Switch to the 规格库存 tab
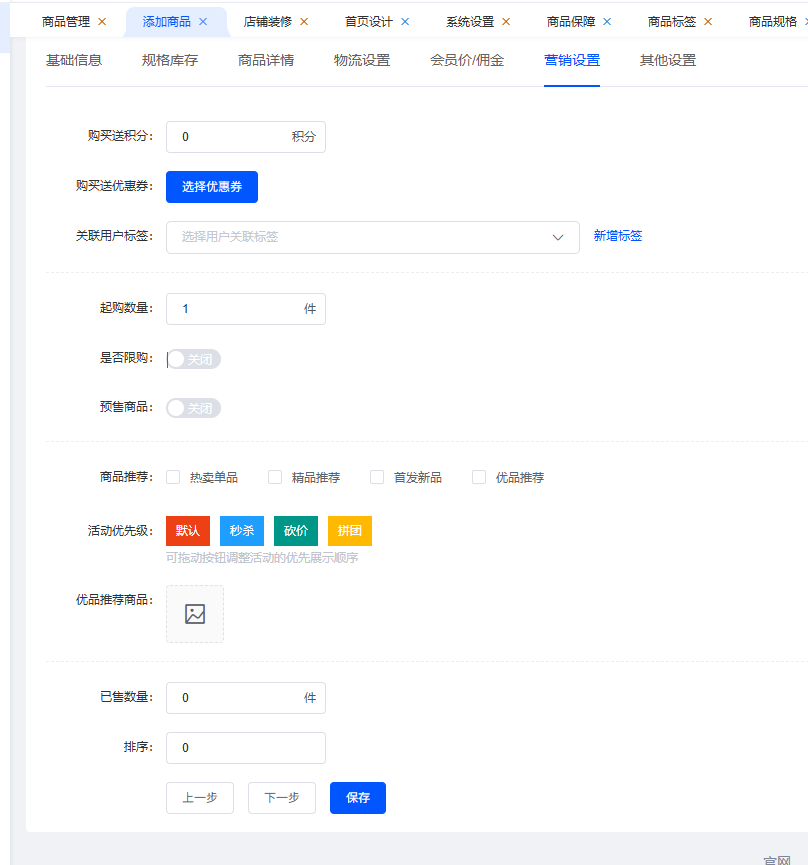808x865 pixels. click(x=170, y=60)
